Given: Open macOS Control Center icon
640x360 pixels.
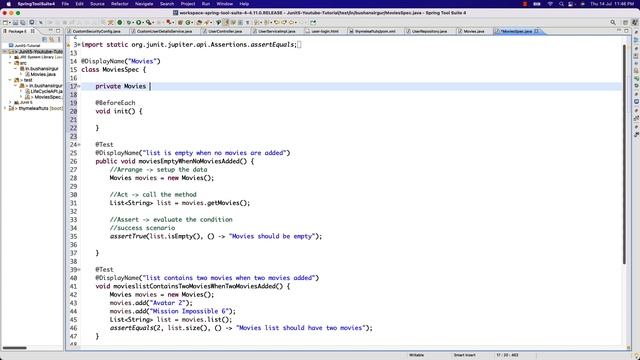Looking at the screenshot, I should coord(571,4).
